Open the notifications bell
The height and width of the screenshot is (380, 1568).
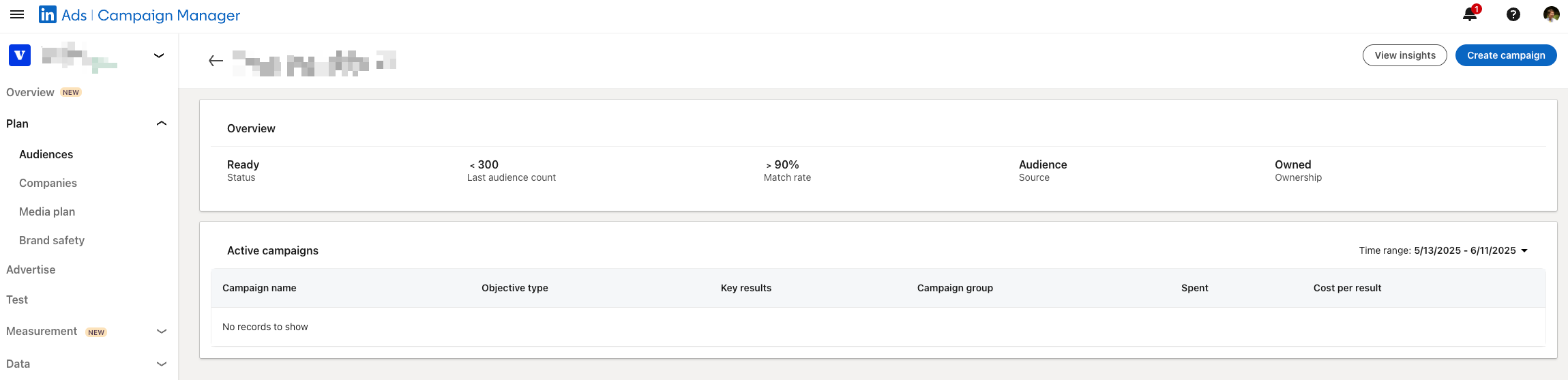[x=1470, y=14]
